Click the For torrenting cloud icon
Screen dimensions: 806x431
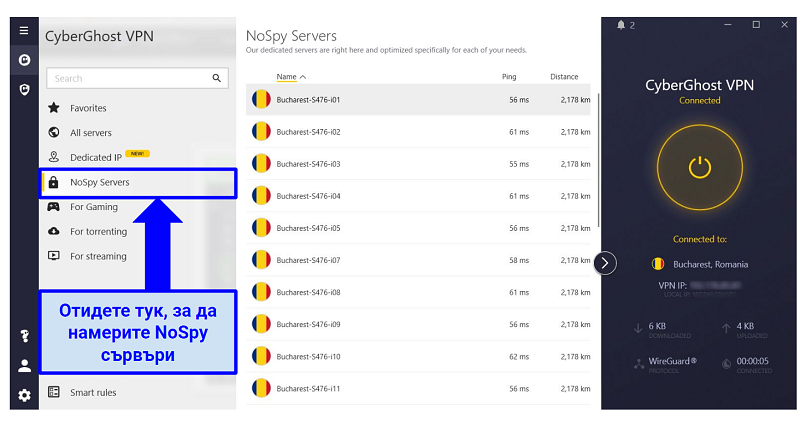pos(53,231)
